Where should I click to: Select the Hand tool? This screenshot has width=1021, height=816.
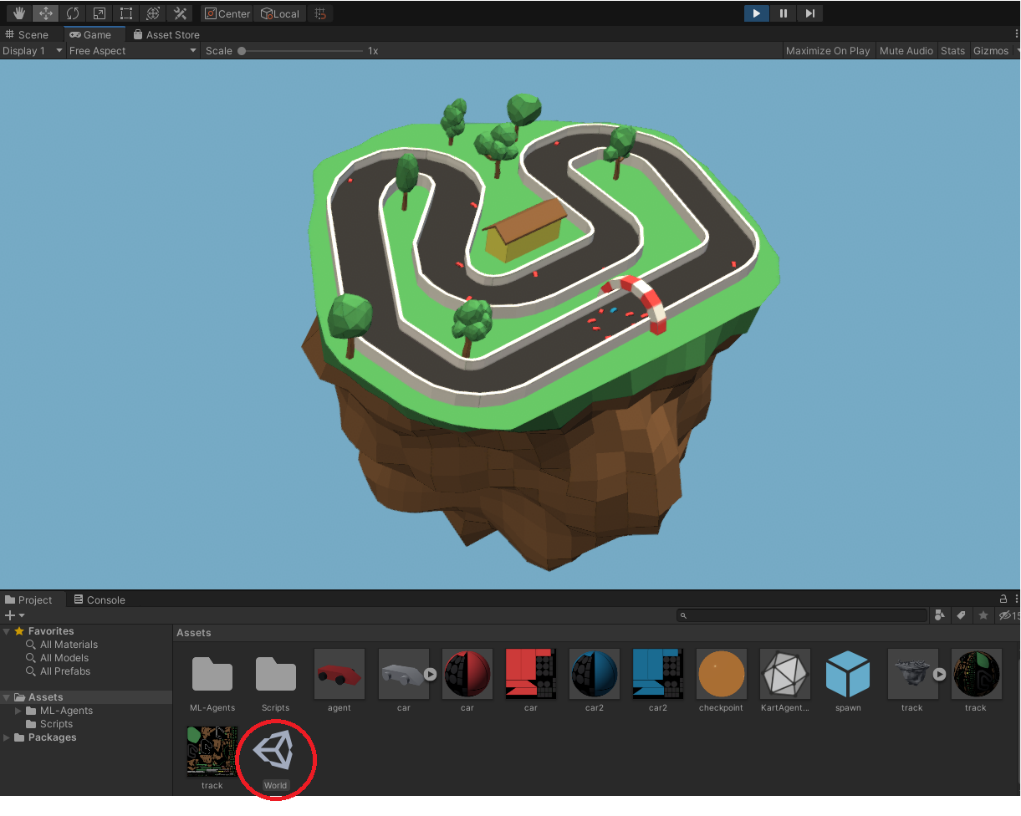[x=19, y=13]
